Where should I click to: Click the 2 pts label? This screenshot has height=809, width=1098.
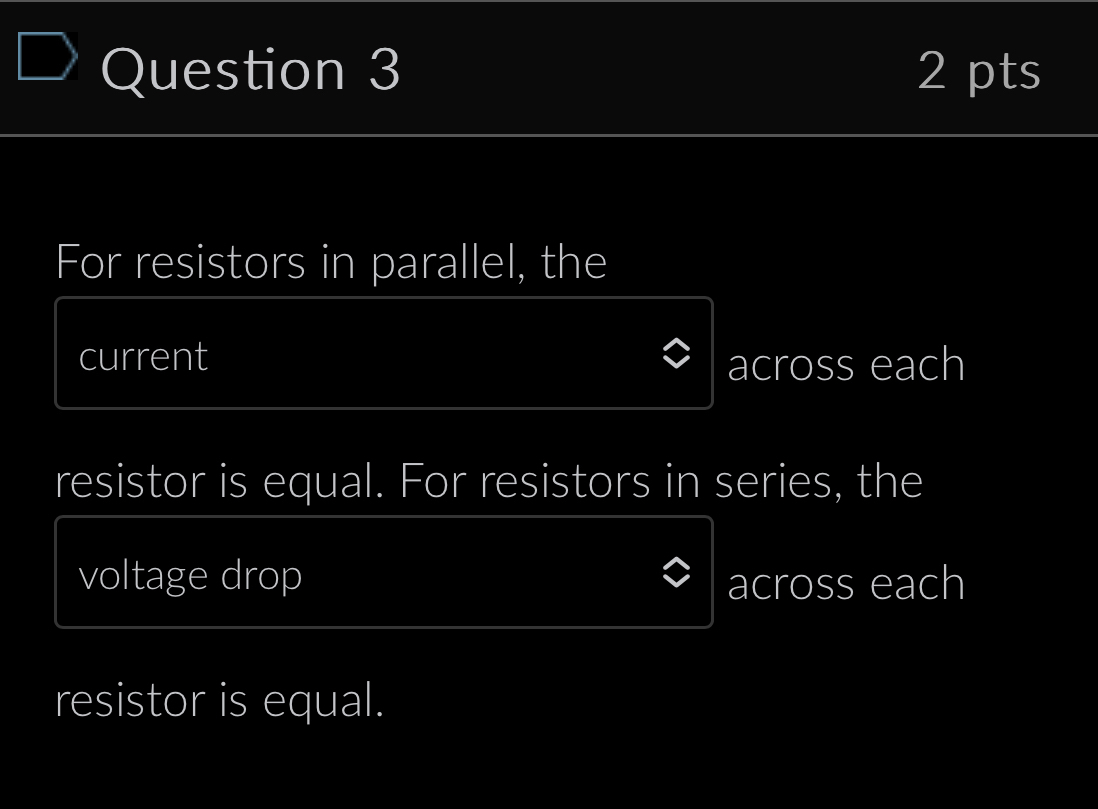tap(980, 68)
